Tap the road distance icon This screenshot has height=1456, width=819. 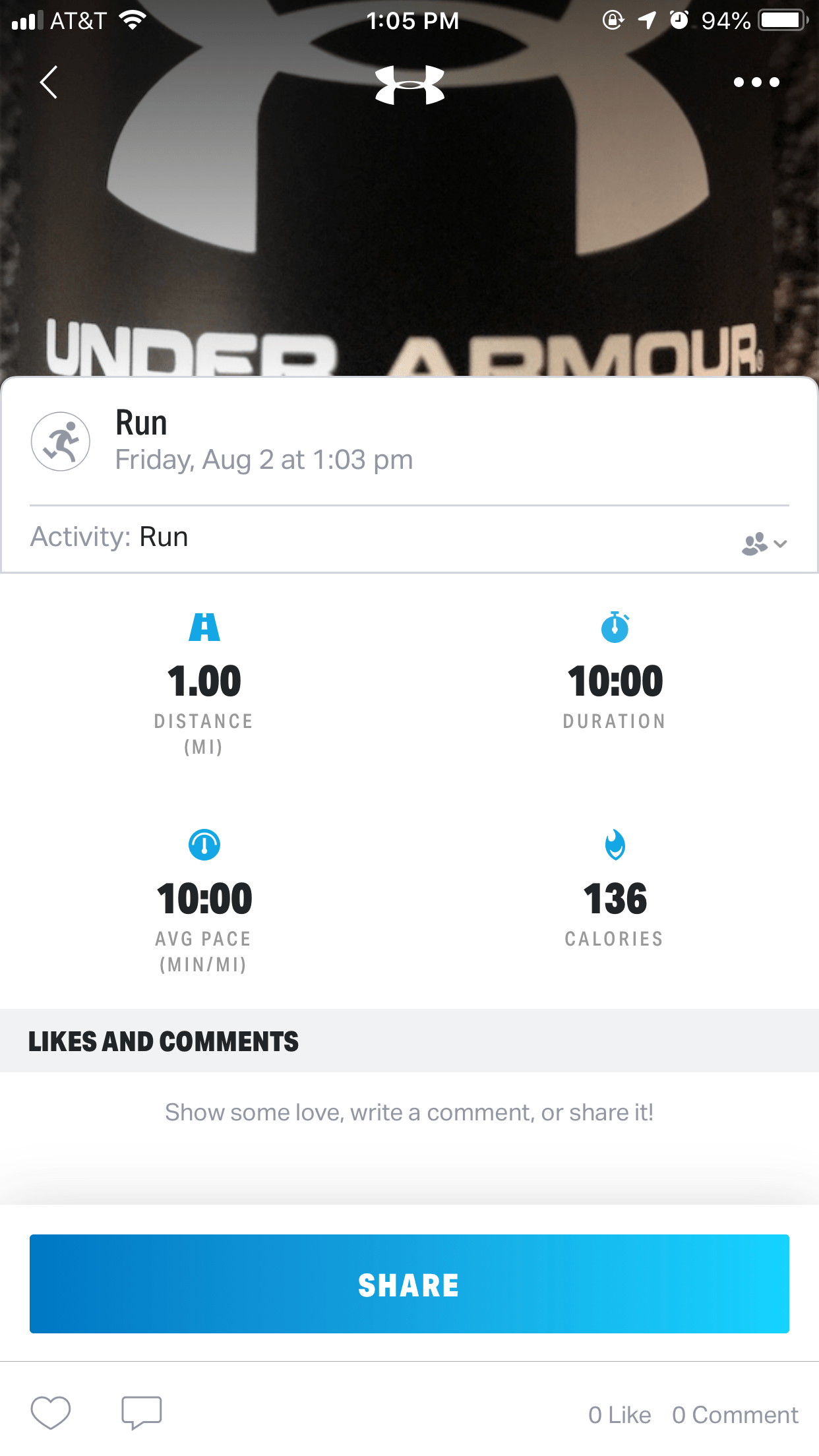204,627
